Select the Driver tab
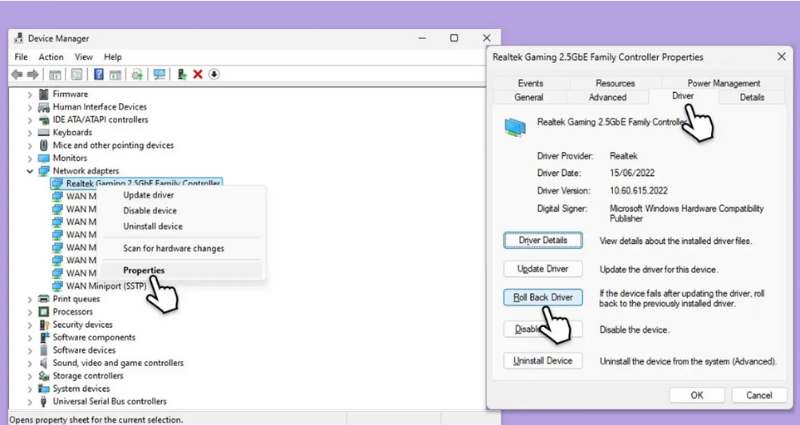Image resolution: width=800 pixels, height=425 pixels. (x=683, y=96)
